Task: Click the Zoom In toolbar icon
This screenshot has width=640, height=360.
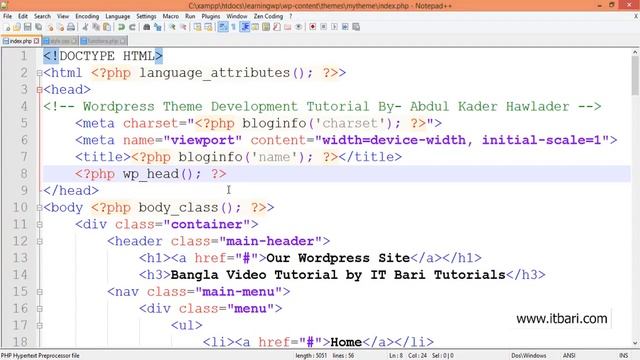Action: (172, 27)
